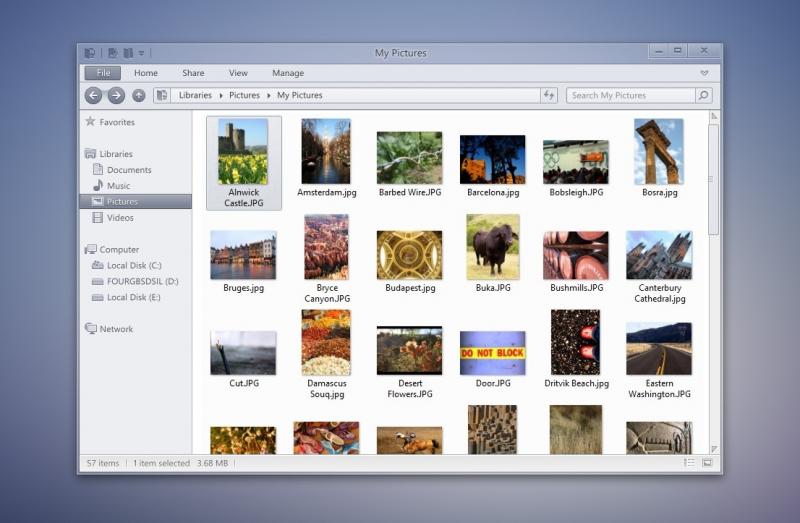This screenshot has width=800, height=523.
Task: Select the Bruges.jpg thumbnail
Action: (243, 255)
